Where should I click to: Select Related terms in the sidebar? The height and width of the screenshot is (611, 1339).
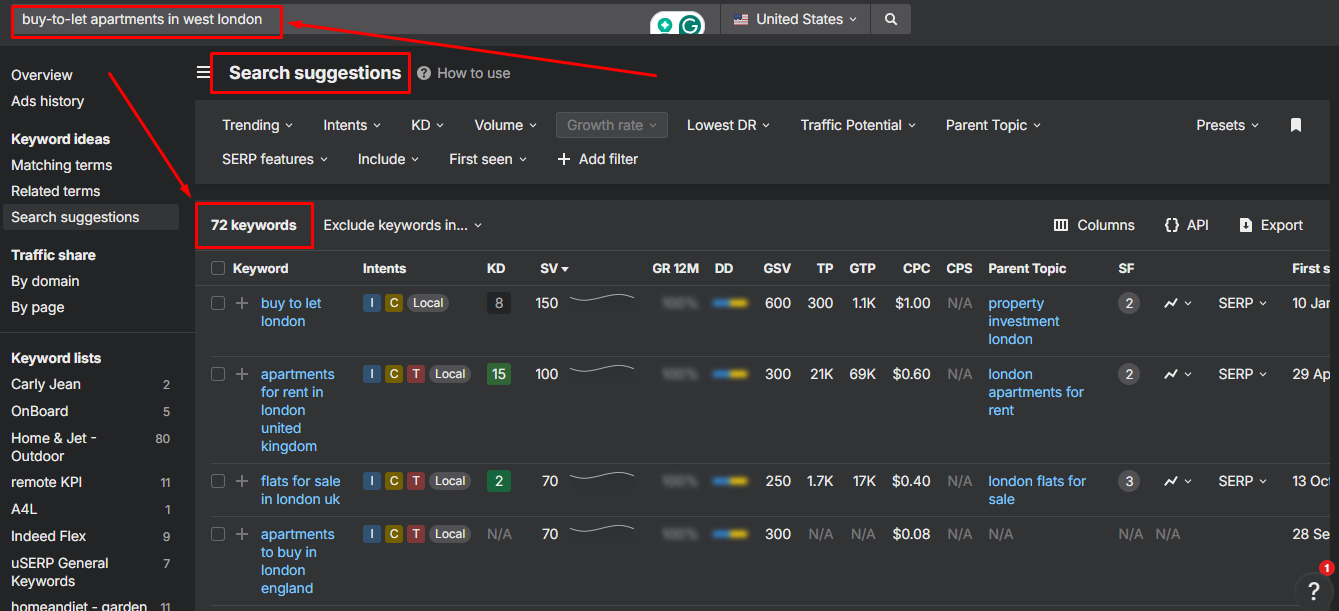[x=55, y=191]
